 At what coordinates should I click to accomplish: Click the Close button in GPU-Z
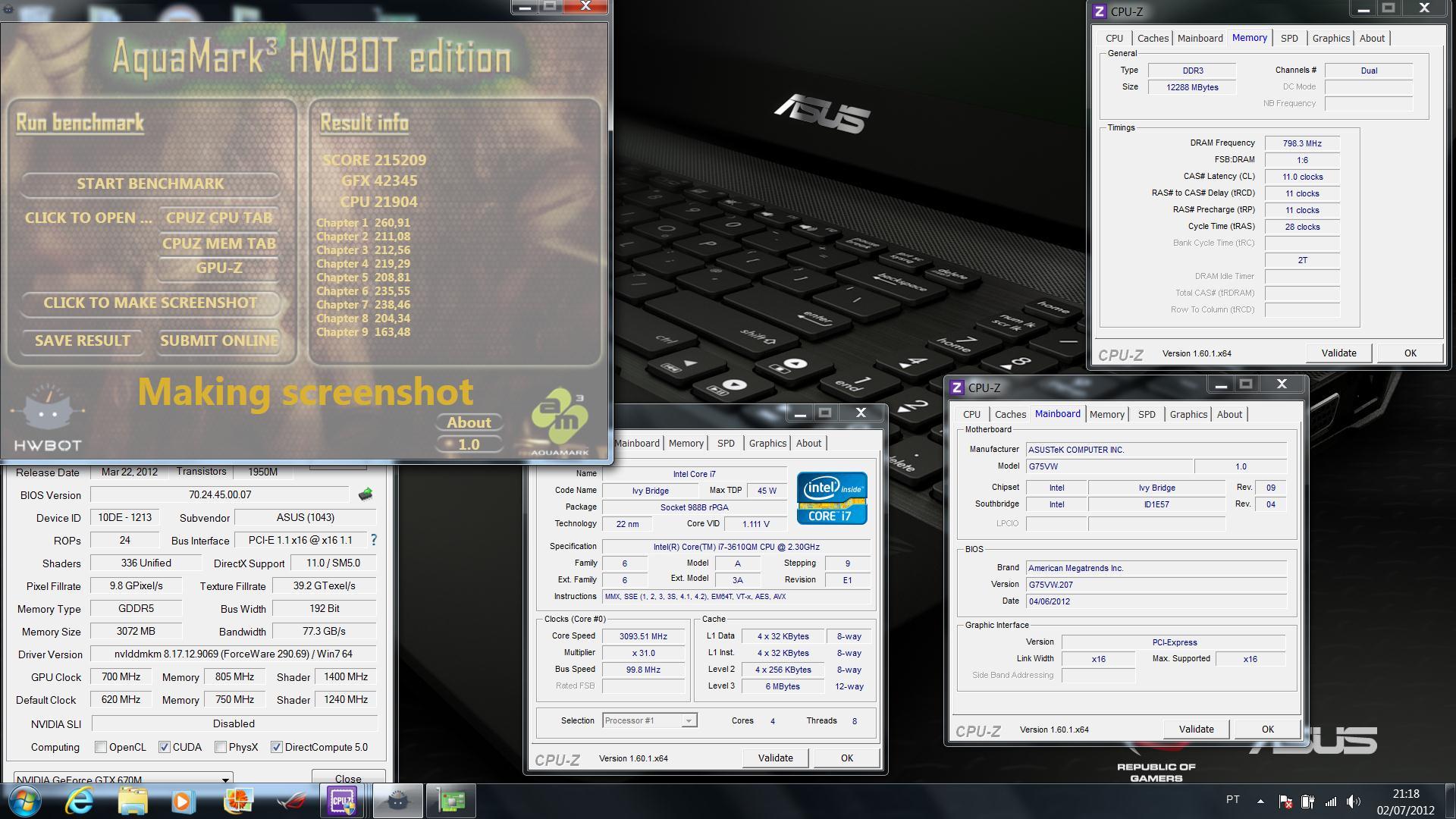[x=348, y=777]
